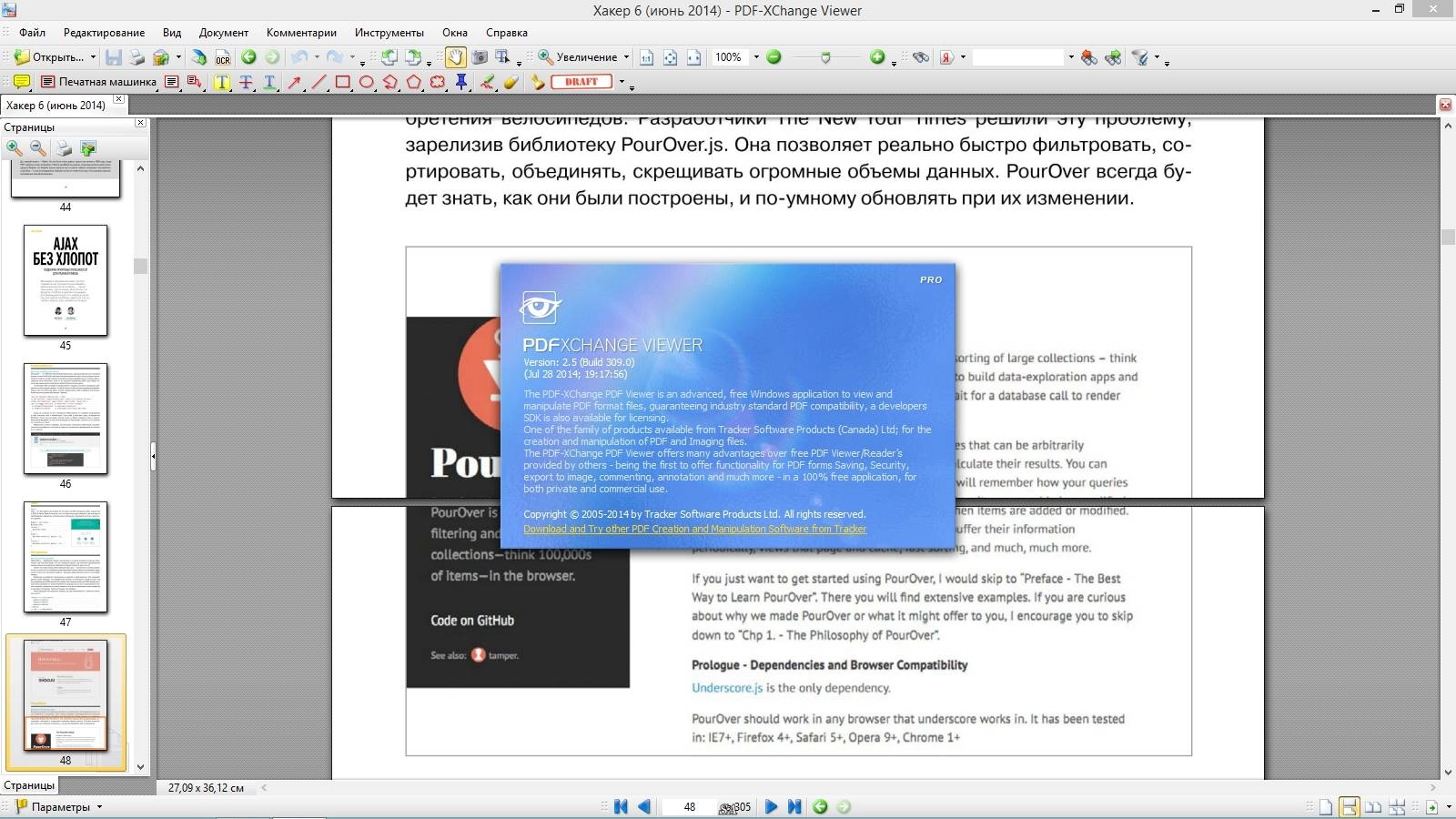Select the Oval shape tool
Image resolution: width=1456 pixels, height=819 pixels.
(x=367, y=82)
